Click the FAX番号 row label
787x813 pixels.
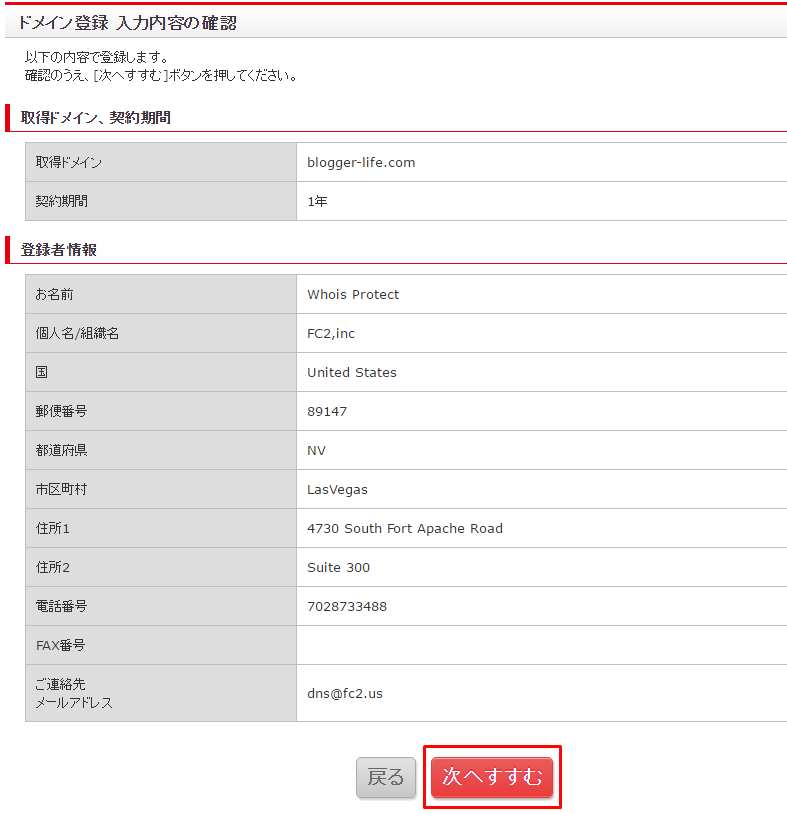click(60, 646)
